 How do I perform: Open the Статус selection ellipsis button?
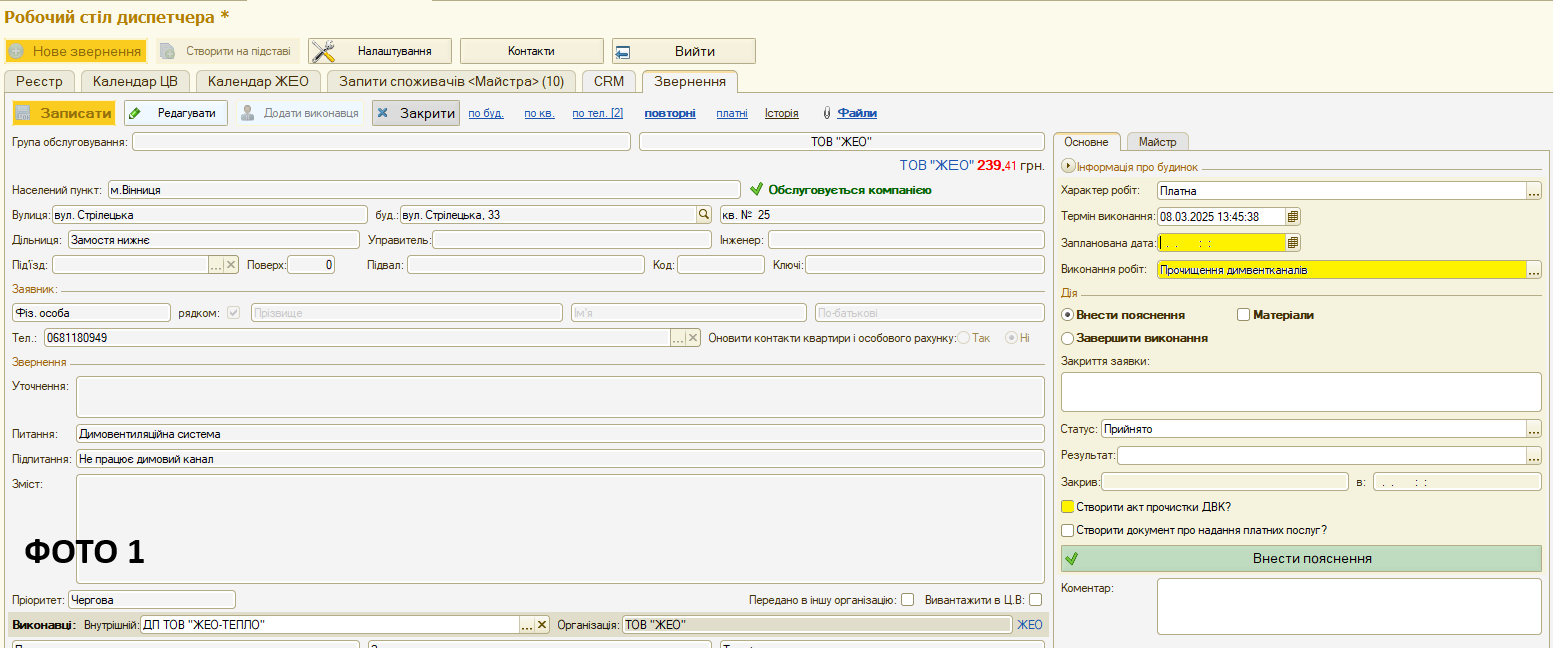[1533, 429]
